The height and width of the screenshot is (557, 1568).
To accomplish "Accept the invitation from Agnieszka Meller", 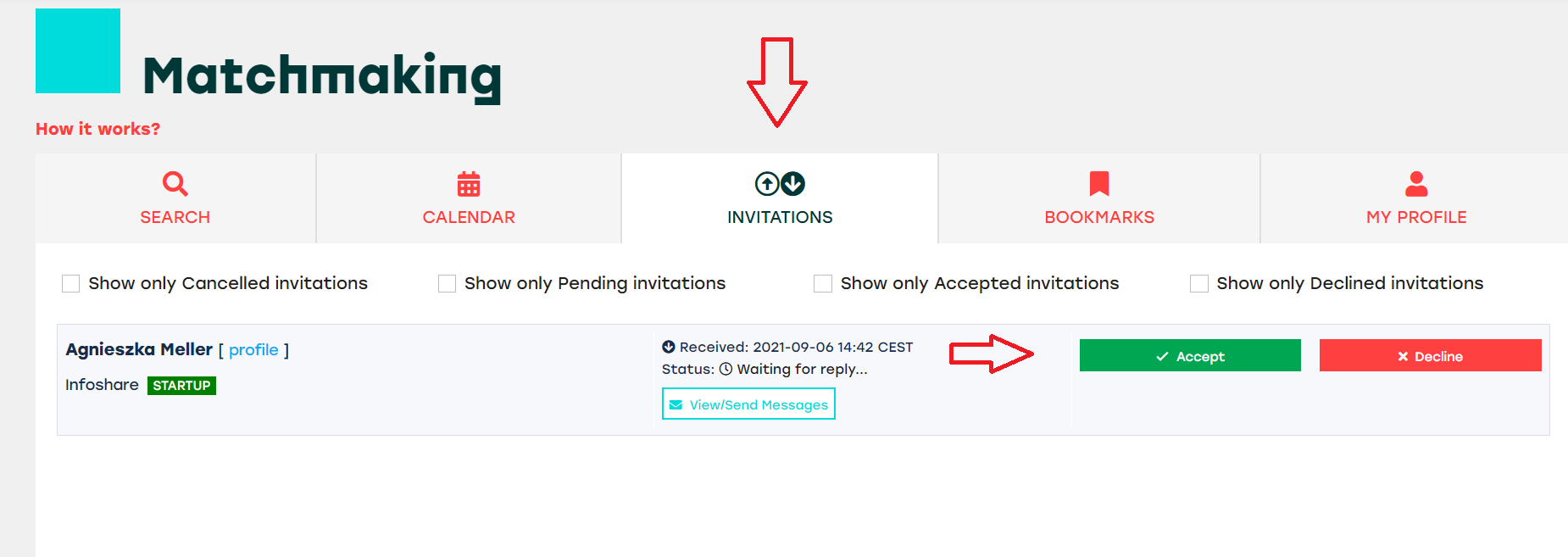I will click(1190, 355).
